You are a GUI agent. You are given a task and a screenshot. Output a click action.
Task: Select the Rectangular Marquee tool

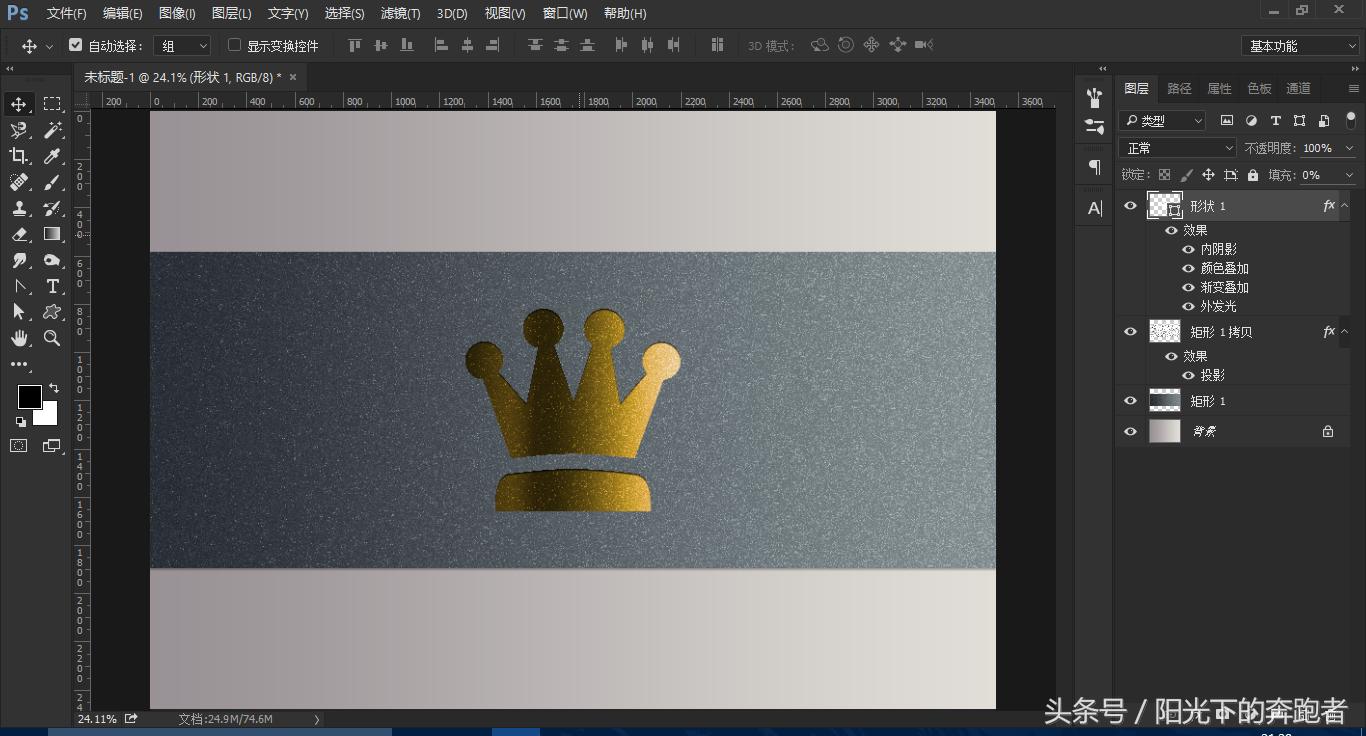pos(52,104)
